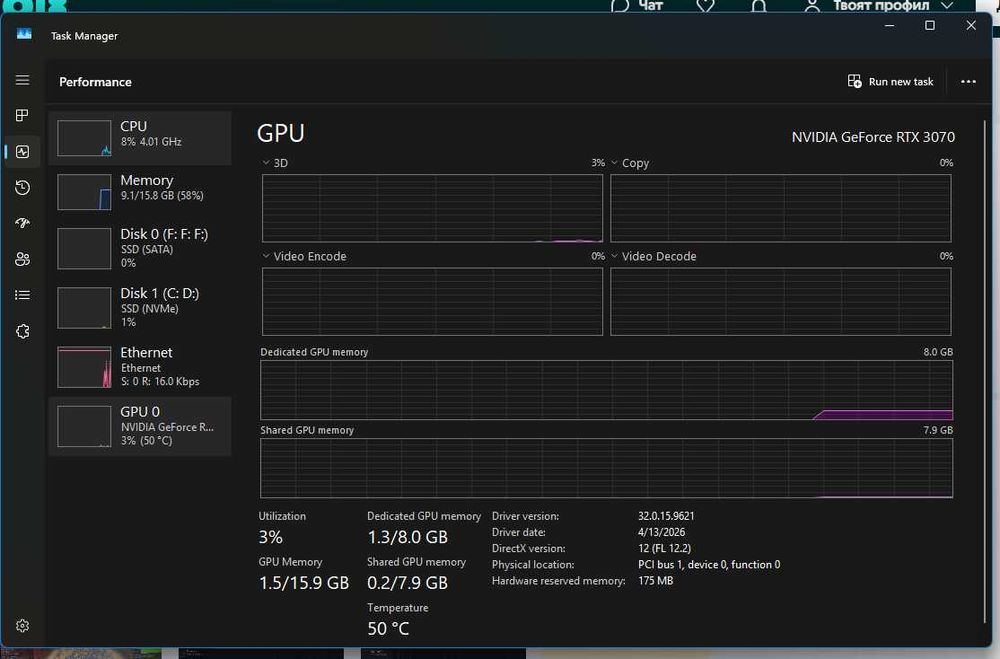The height and width of the screenshot is (659, 1000).
Task: Click the Memory mini graph thumbnail
Action: click(x=84, y=191)
